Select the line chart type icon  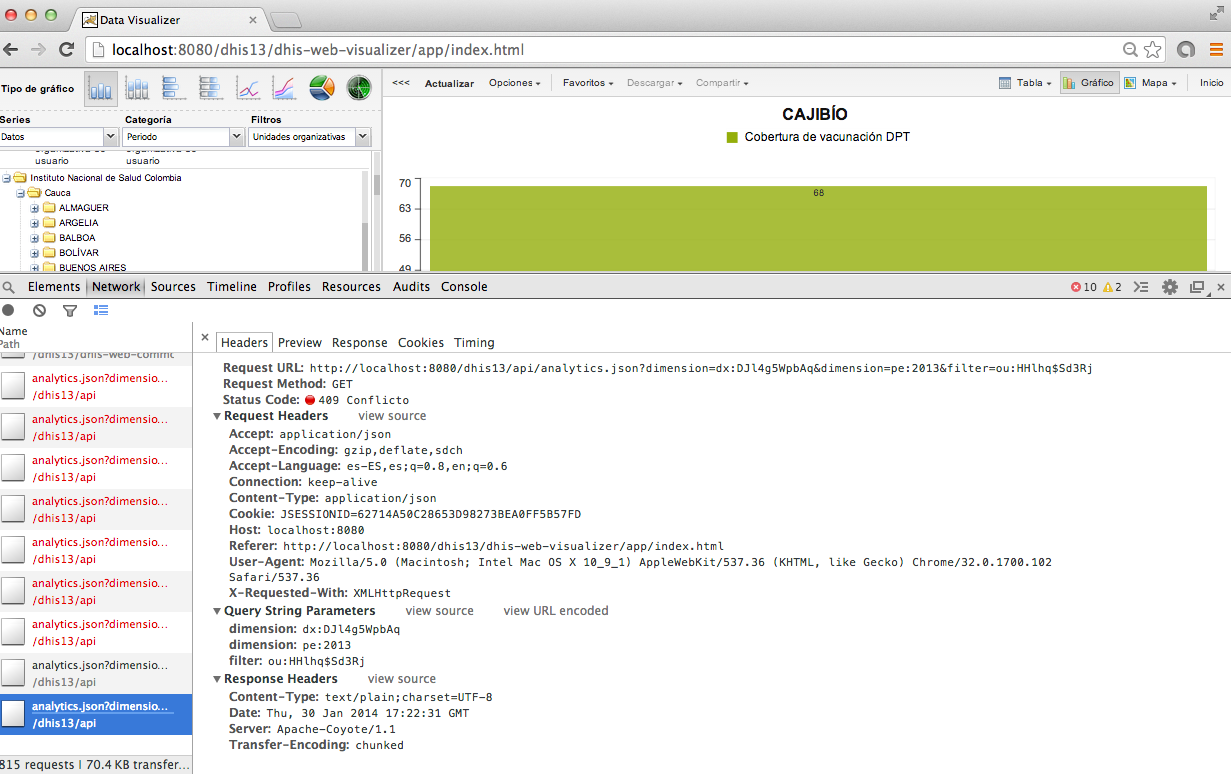247,88
